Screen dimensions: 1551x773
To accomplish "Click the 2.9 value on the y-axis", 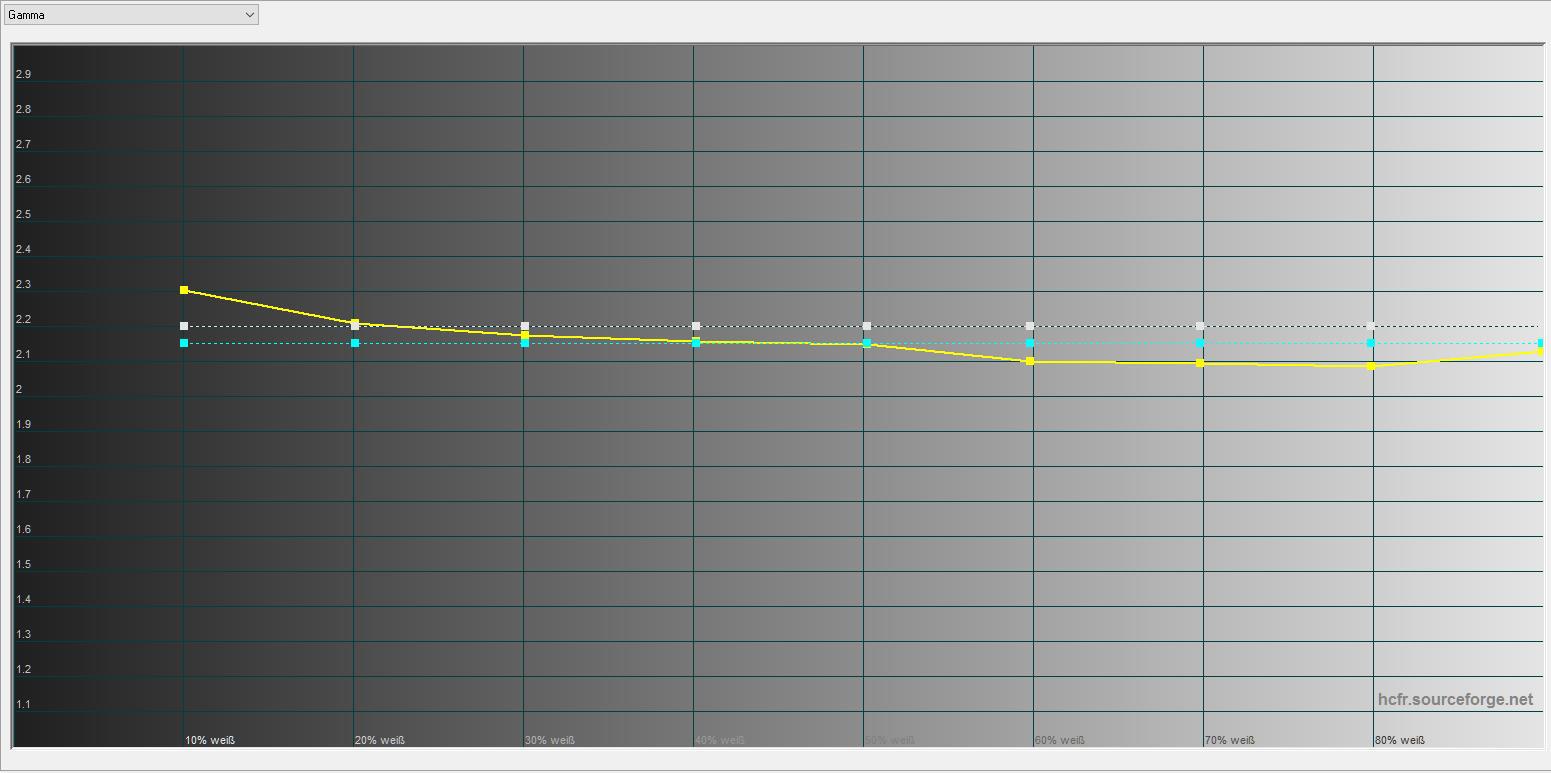I will pos(23,75).
